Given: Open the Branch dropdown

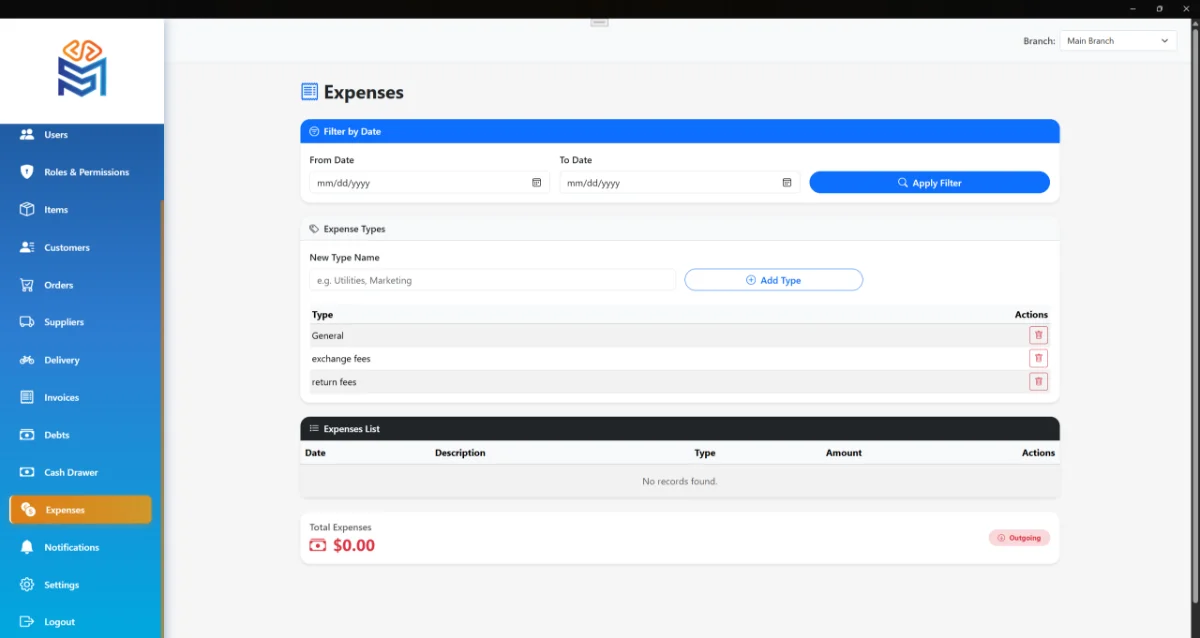Looking at the screenshot, I should pos(1118,41).
